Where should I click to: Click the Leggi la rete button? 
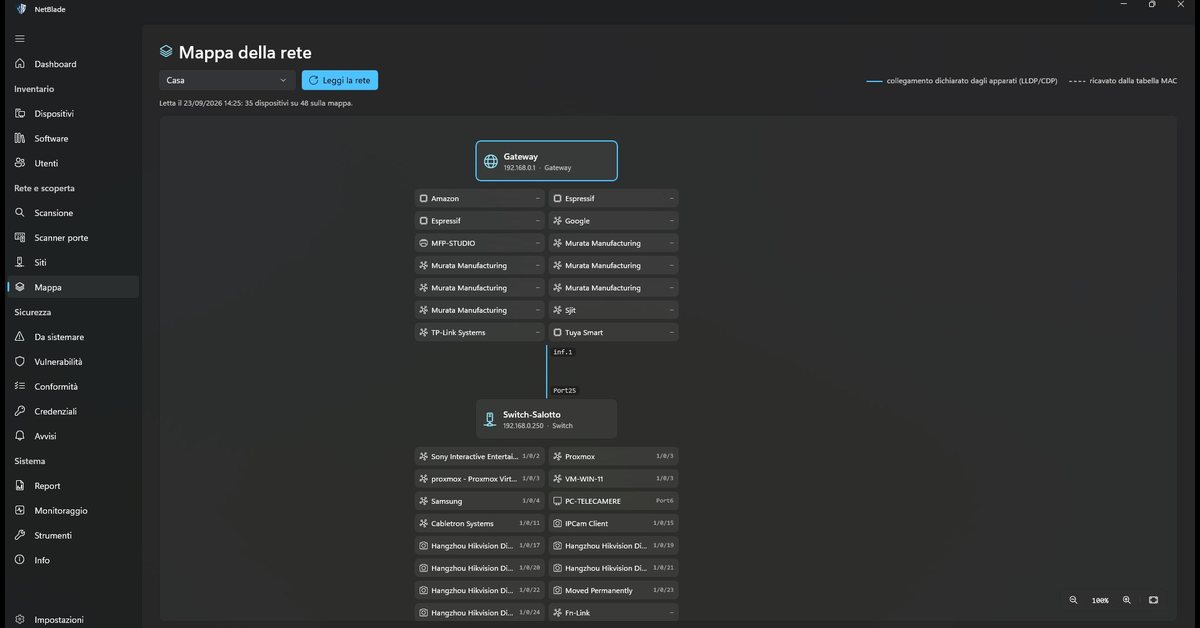[x=340, y=80]
